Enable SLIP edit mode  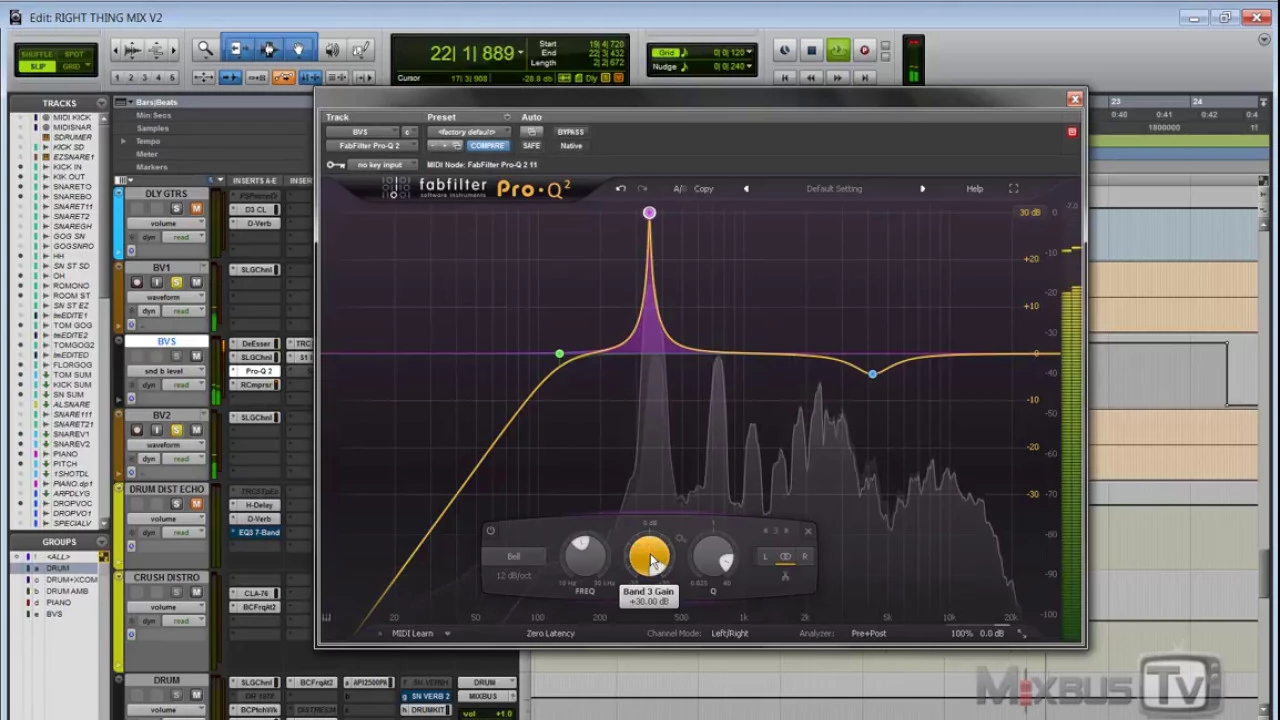click(x=37, y=66)
